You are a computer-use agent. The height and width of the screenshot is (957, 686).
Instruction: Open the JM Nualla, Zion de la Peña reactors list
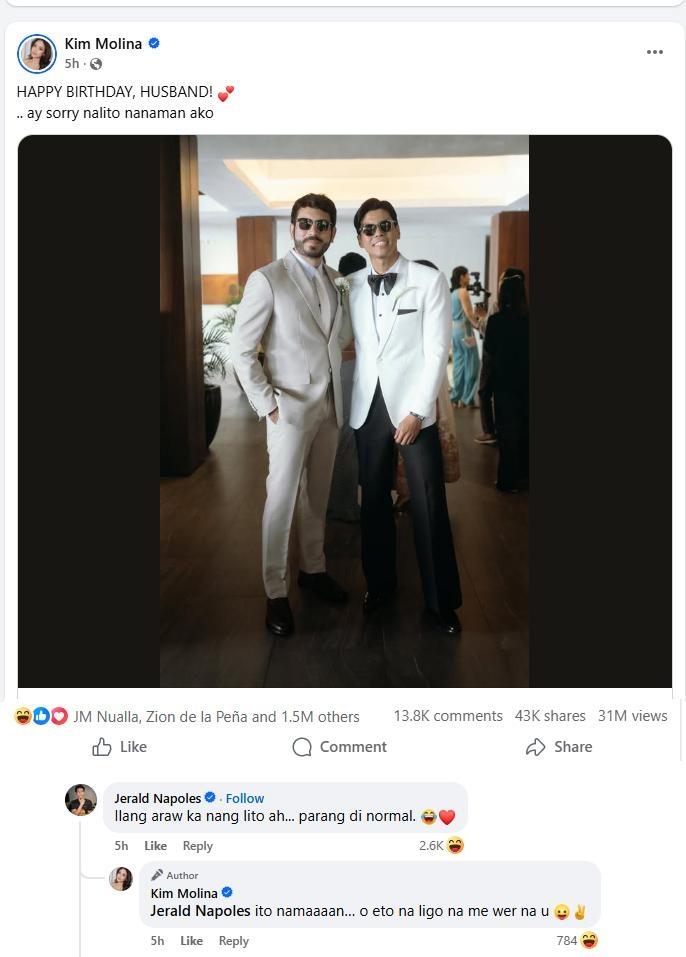coord(216,716)
